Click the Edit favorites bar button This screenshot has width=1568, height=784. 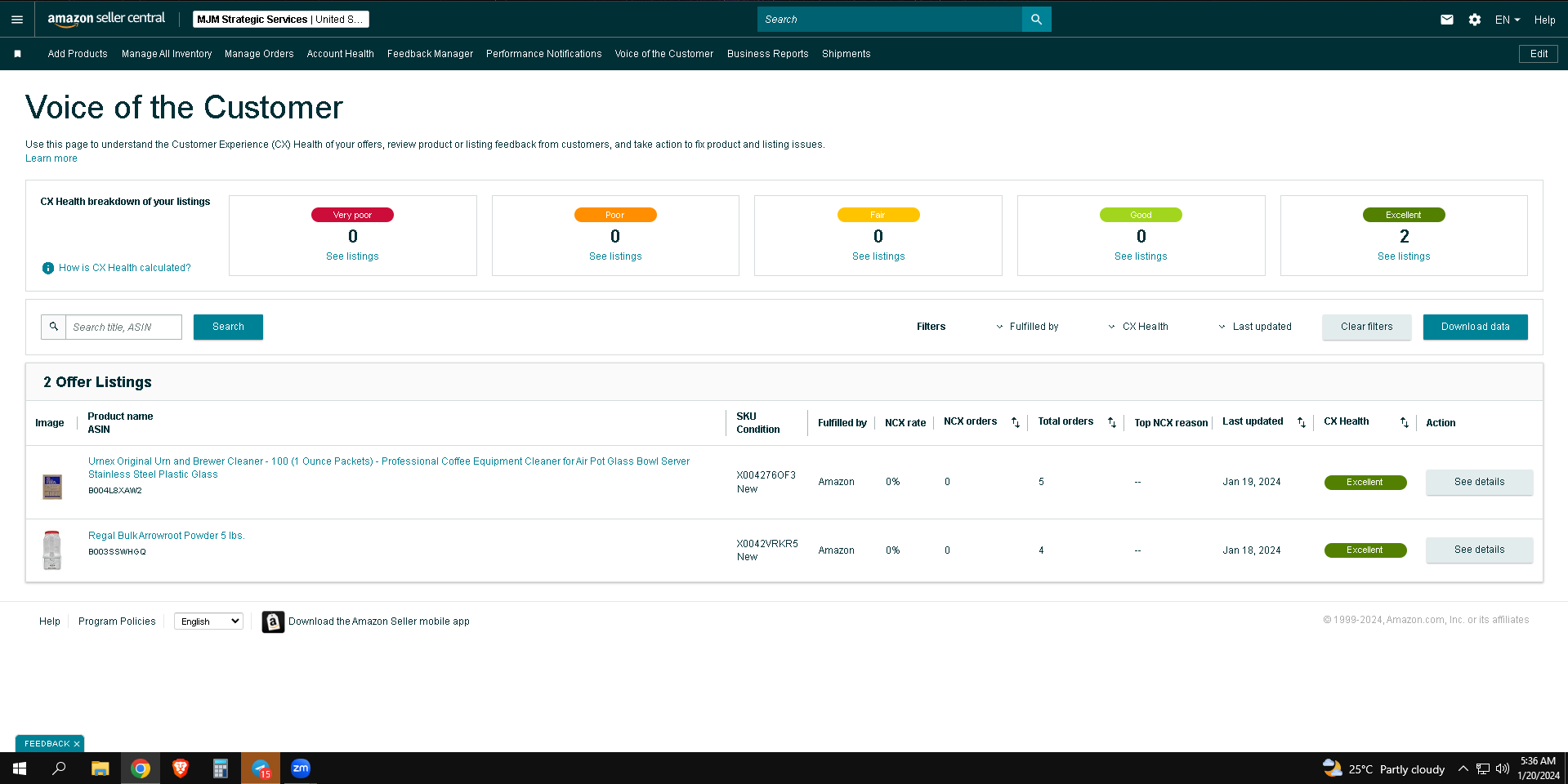1539,54
